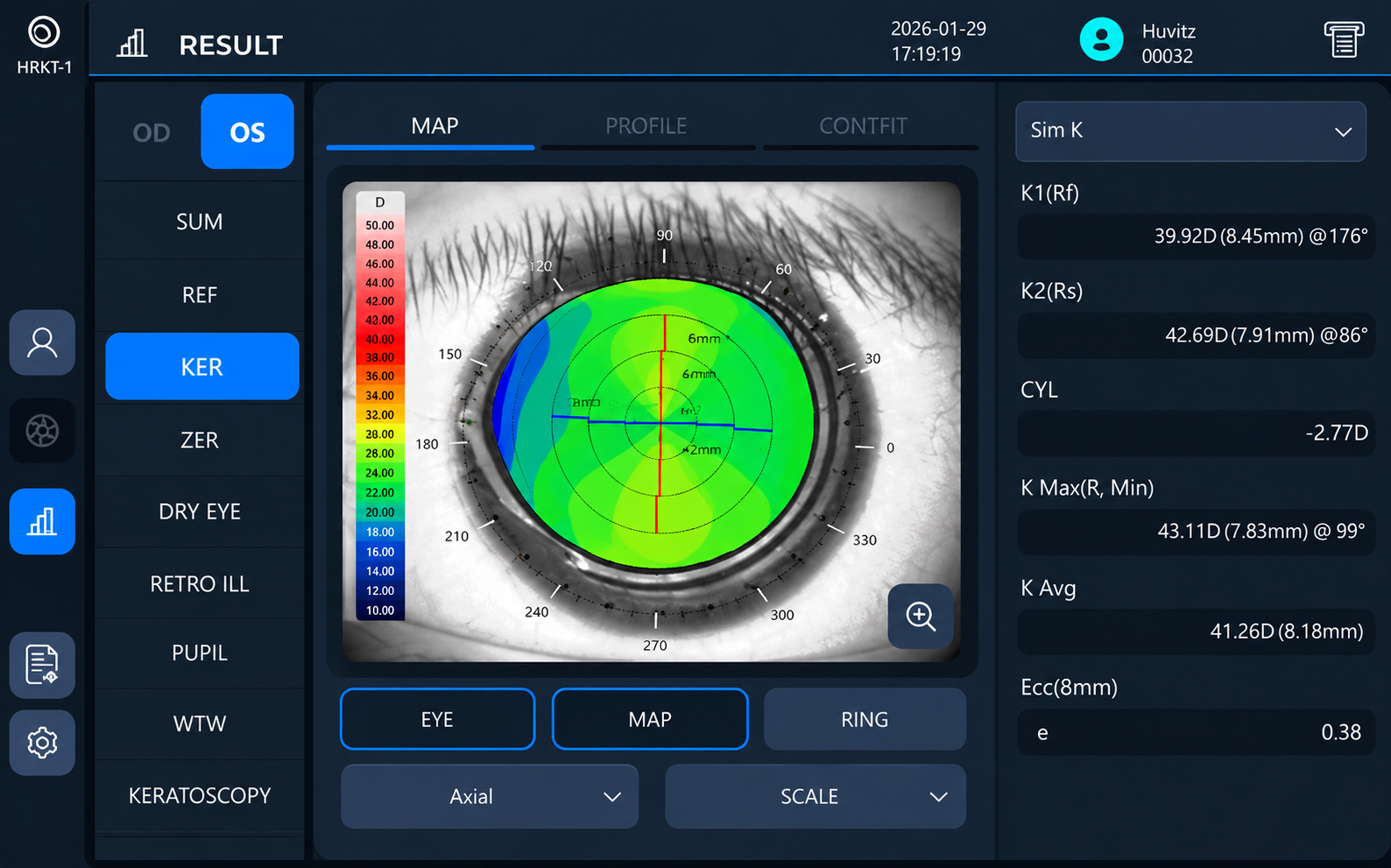Switch to the PROFILE tab

[x=646, y=126]
